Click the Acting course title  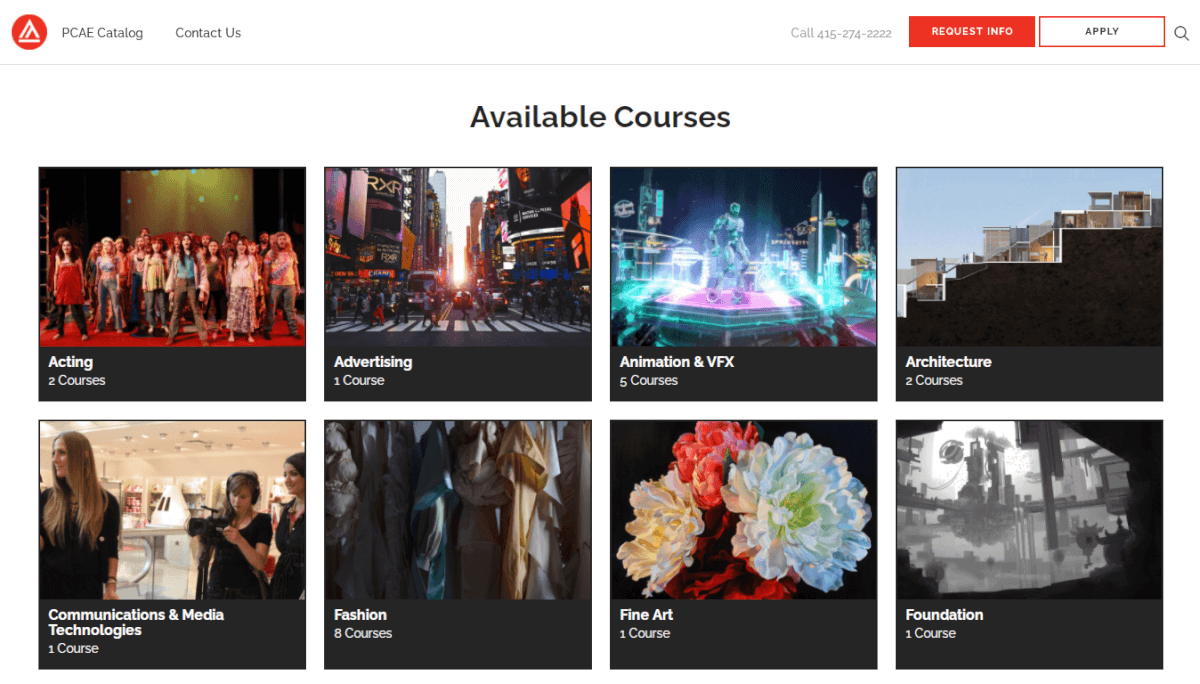[71, 362]
